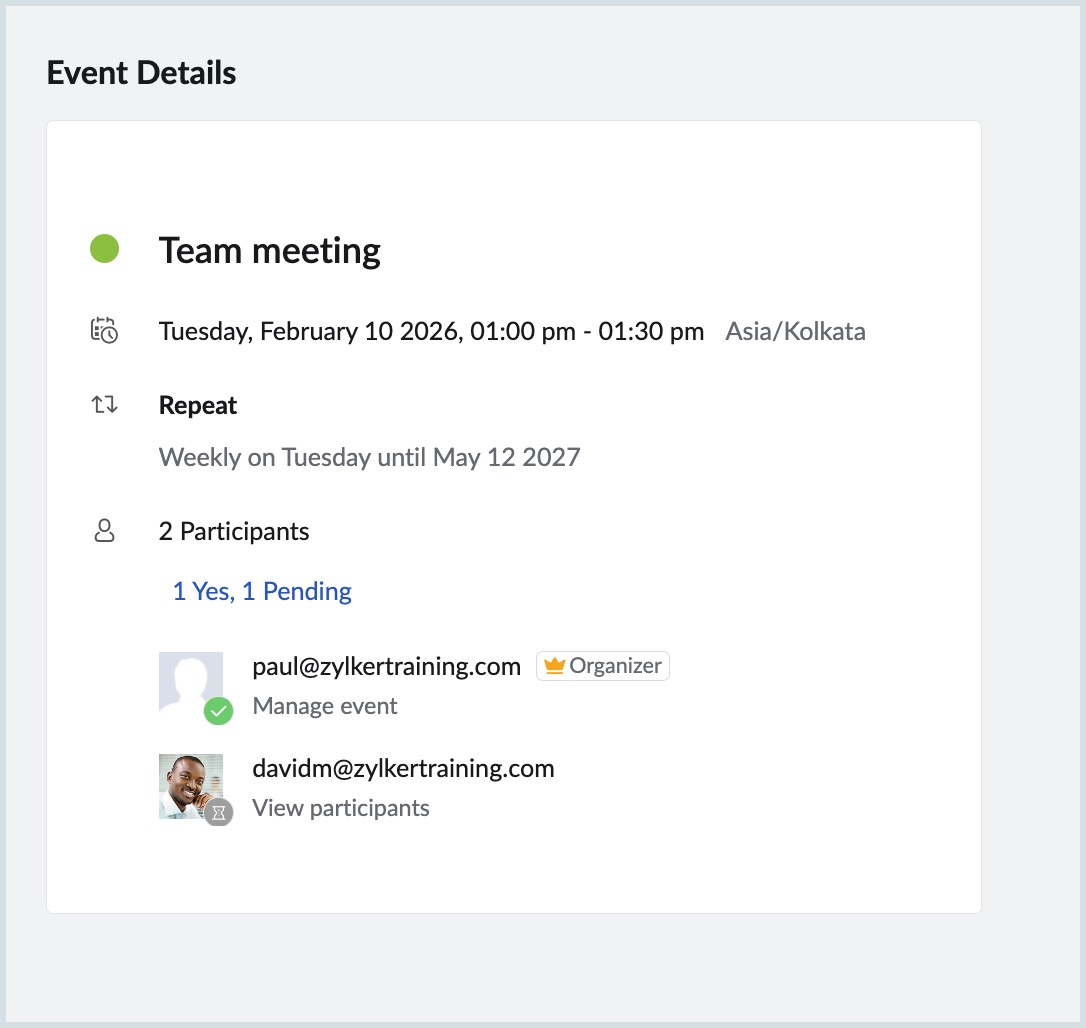Screen dimensions: 1086x1028
Task: Select the 2 Participants section header
Action: pyautogui.click(x=233, y=531)
